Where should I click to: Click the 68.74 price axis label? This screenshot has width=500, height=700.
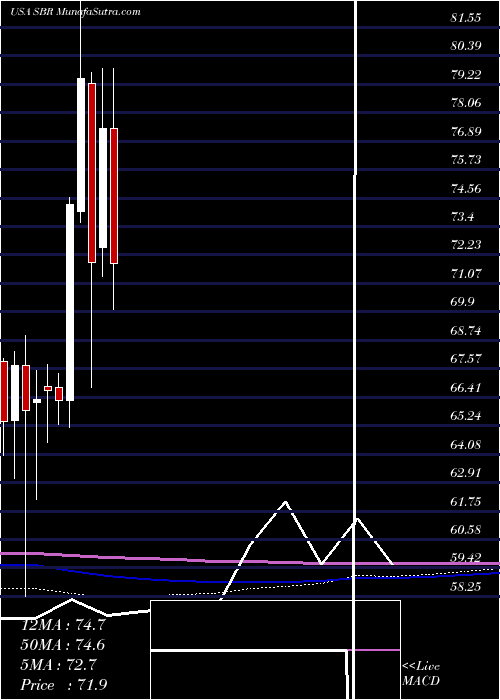pos(466,331)
